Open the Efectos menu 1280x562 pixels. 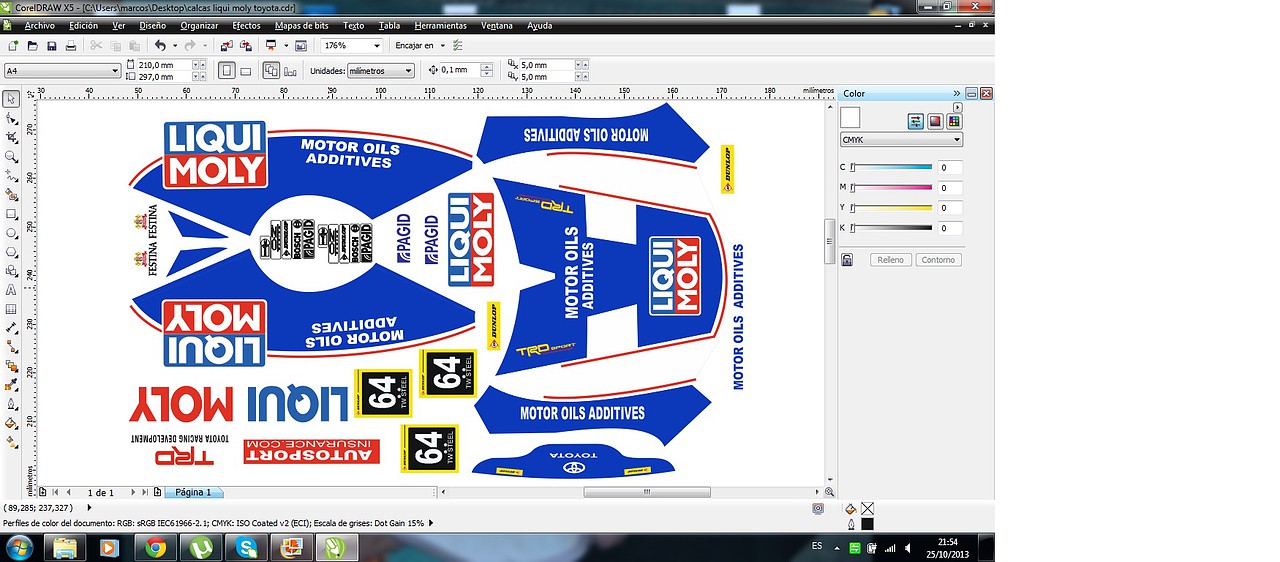246,25
